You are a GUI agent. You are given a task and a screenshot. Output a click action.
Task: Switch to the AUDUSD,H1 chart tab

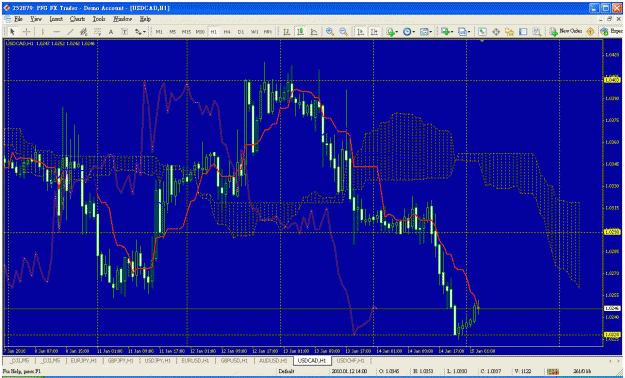point(273,360)
